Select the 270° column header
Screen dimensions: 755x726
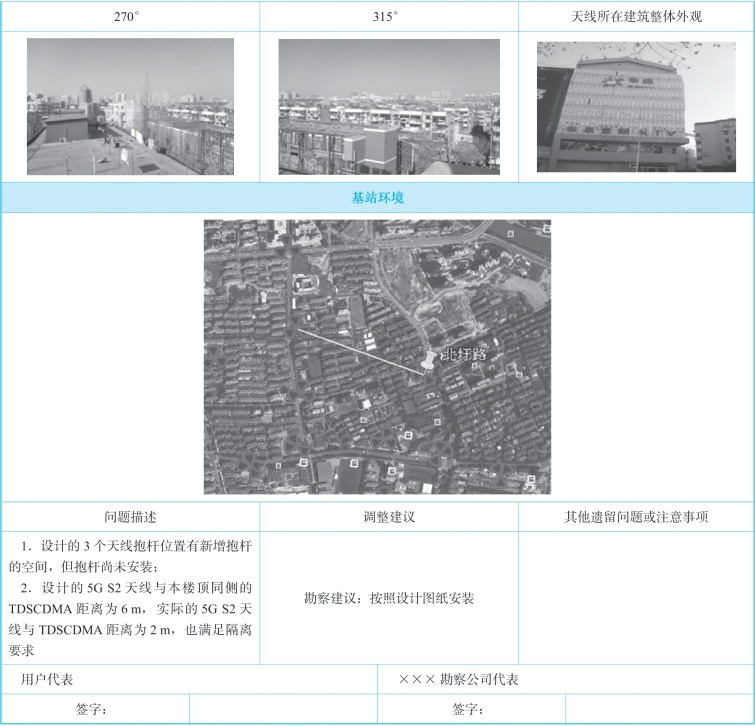[130, 17]
